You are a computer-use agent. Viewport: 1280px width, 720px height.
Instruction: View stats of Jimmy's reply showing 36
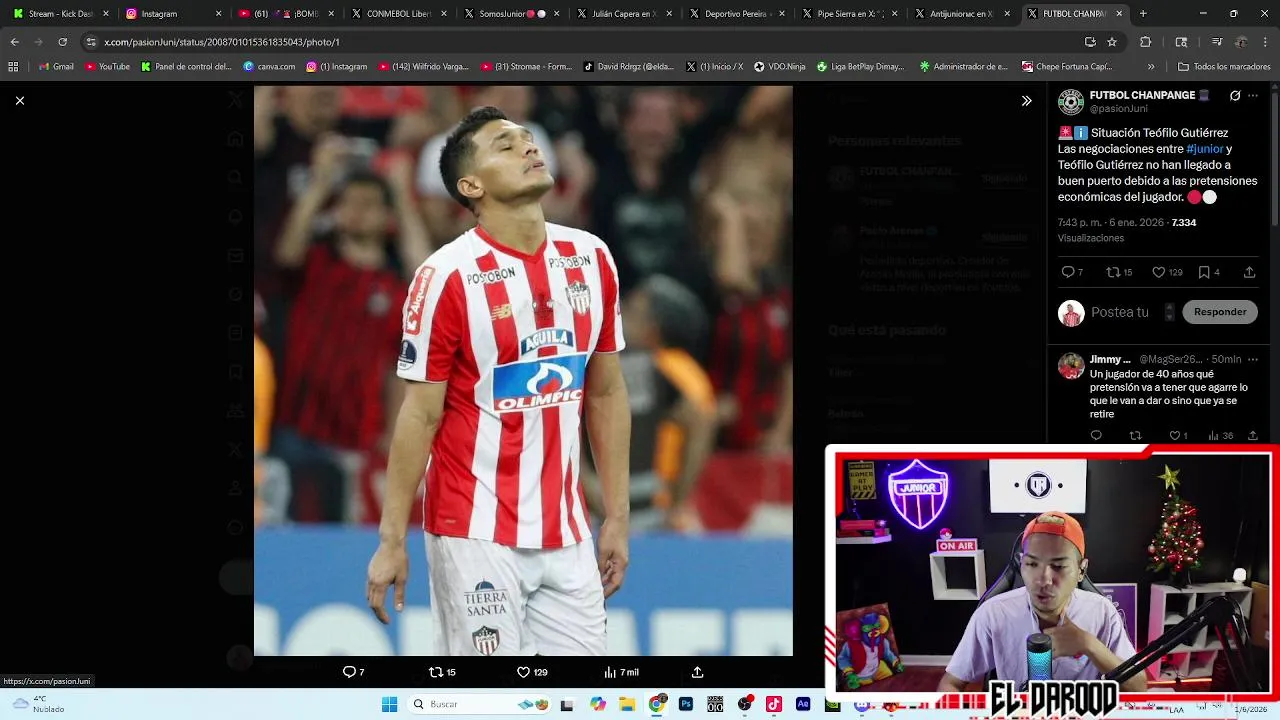(x=1220, y=436)
